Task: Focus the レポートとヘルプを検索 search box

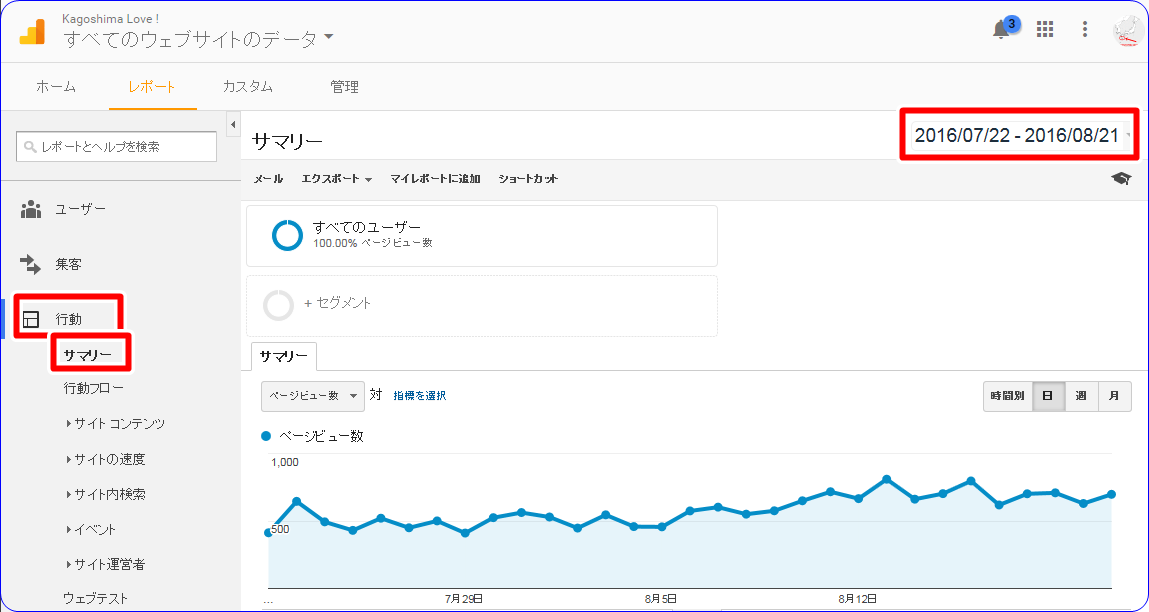Action: (x=117, y=147)
